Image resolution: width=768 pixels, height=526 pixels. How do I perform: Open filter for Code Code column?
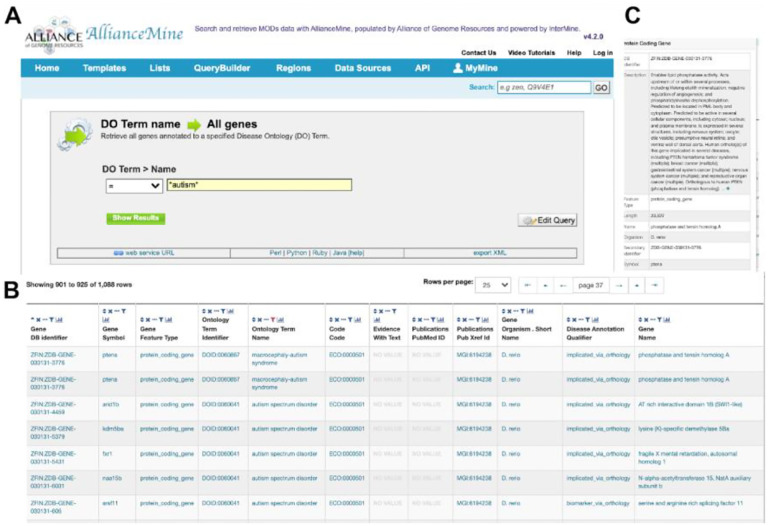click(x=350, y=320)
